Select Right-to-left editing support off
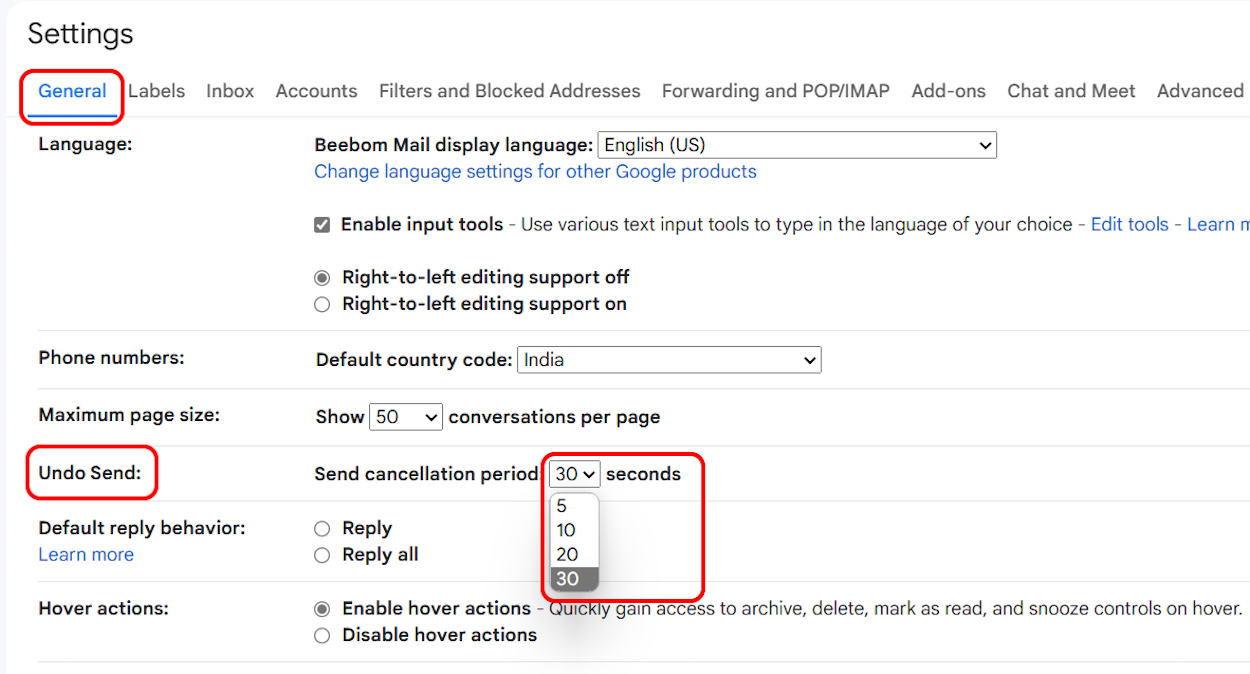Viewport: 1250px width, 674px height. (x=322, y=278)
